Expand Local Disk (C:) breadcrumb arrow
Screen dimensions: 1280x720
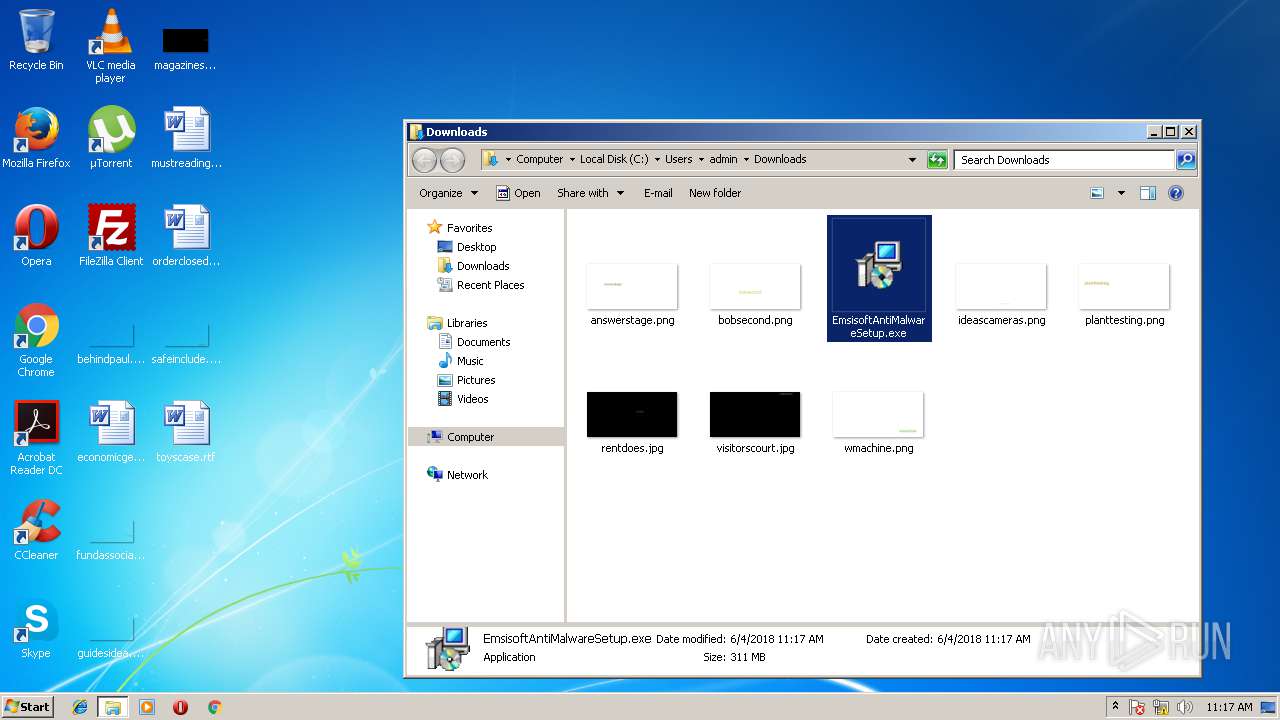pos(657,159)
